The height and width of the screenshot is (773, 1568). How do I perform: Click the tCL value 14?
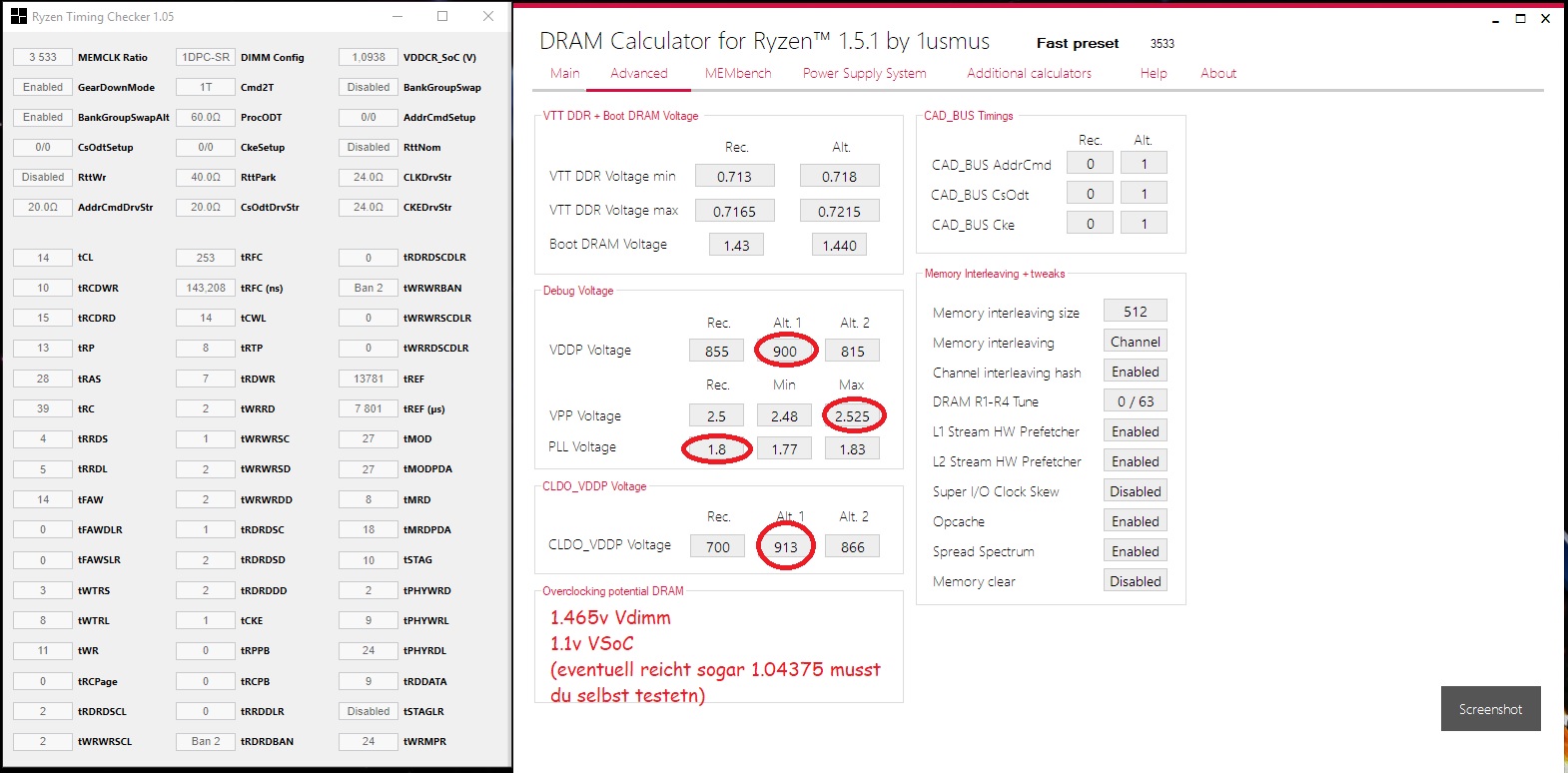(x=43, y=258)
